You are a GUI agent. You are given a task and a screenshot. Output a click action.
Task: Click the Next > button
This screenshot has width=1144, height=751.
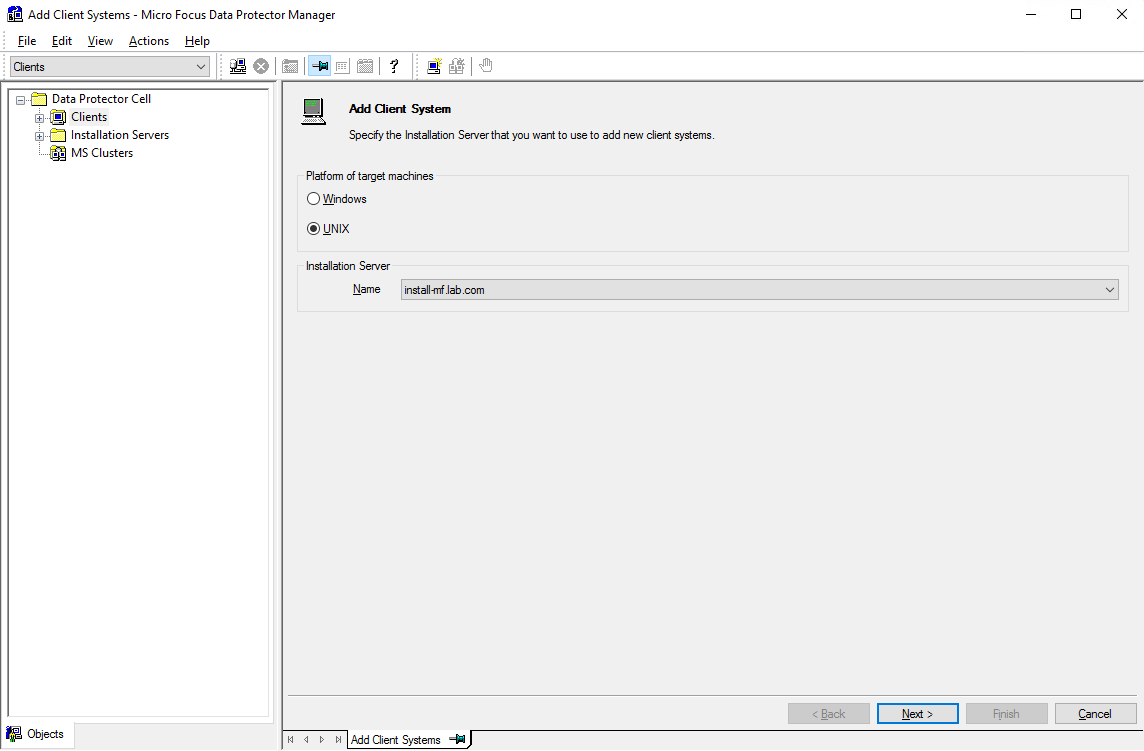(917, 714)
